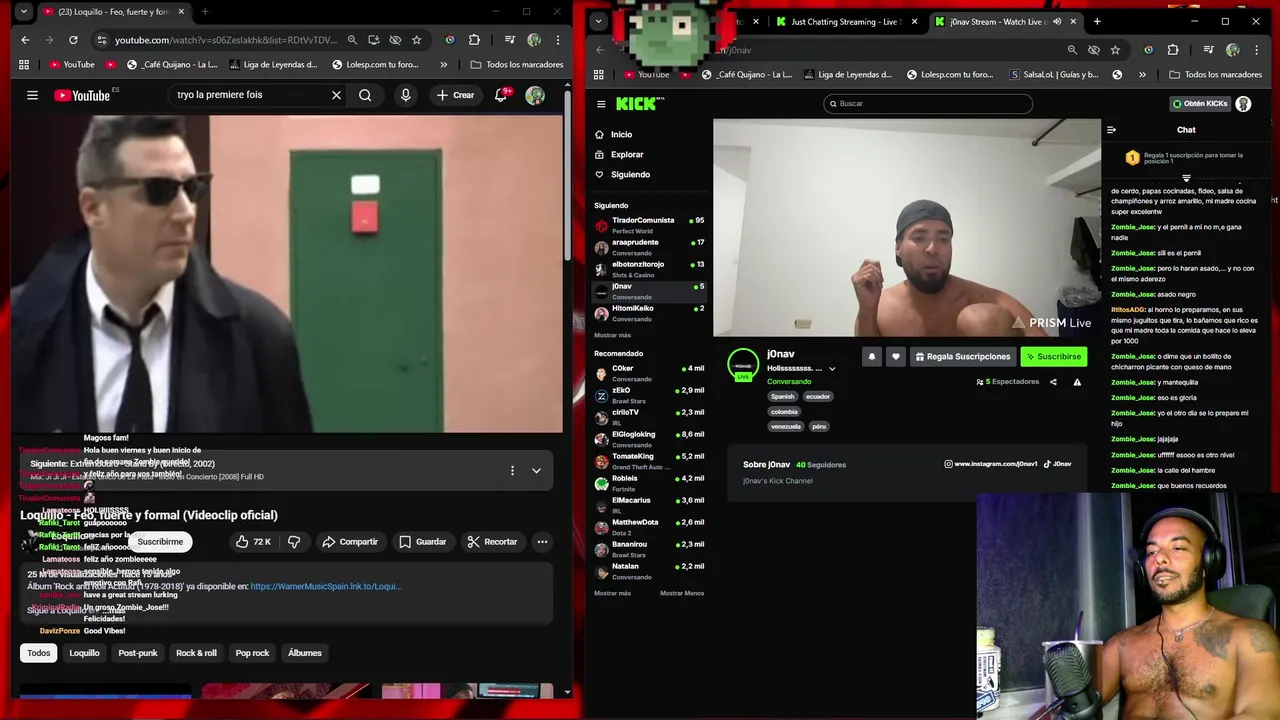Clear the YouTube search text with the X

click(x=336, y=95)
